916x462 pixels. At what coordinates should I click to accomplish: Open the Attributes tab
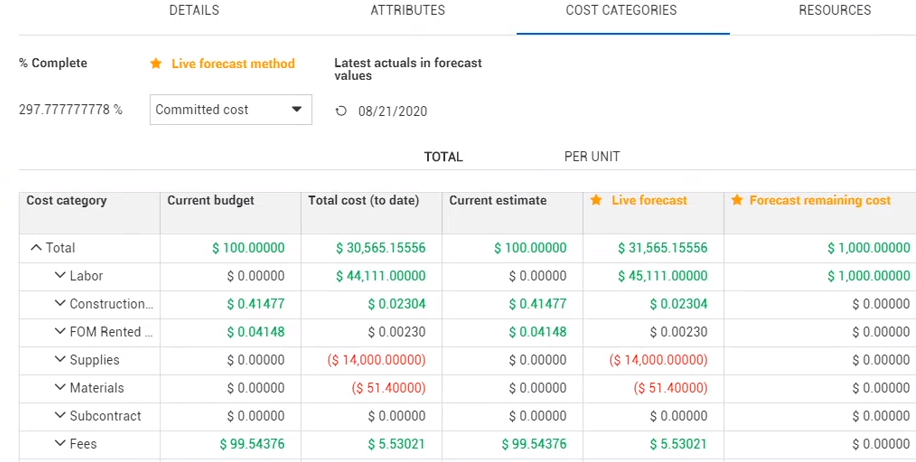point(408,11)
